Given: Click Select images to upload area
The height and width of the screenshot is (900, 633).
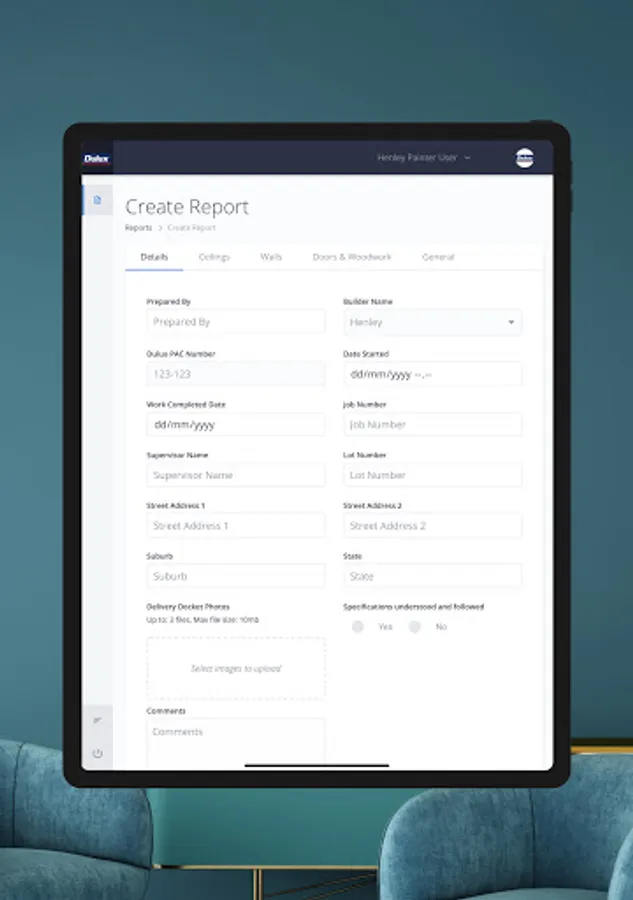Looking at the screenshot, I should 236,668.
